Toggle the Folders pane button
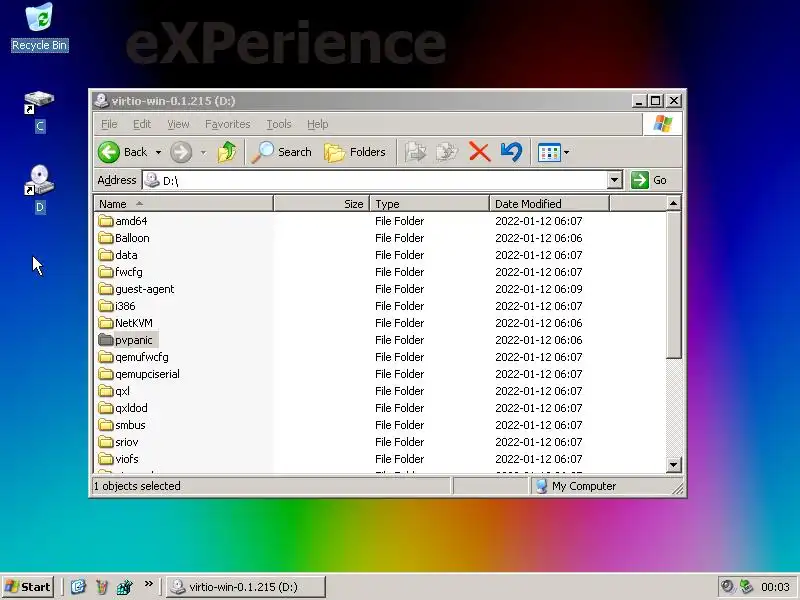The width and height of the screenshot is (800, 600). click(x=355, y=152)
